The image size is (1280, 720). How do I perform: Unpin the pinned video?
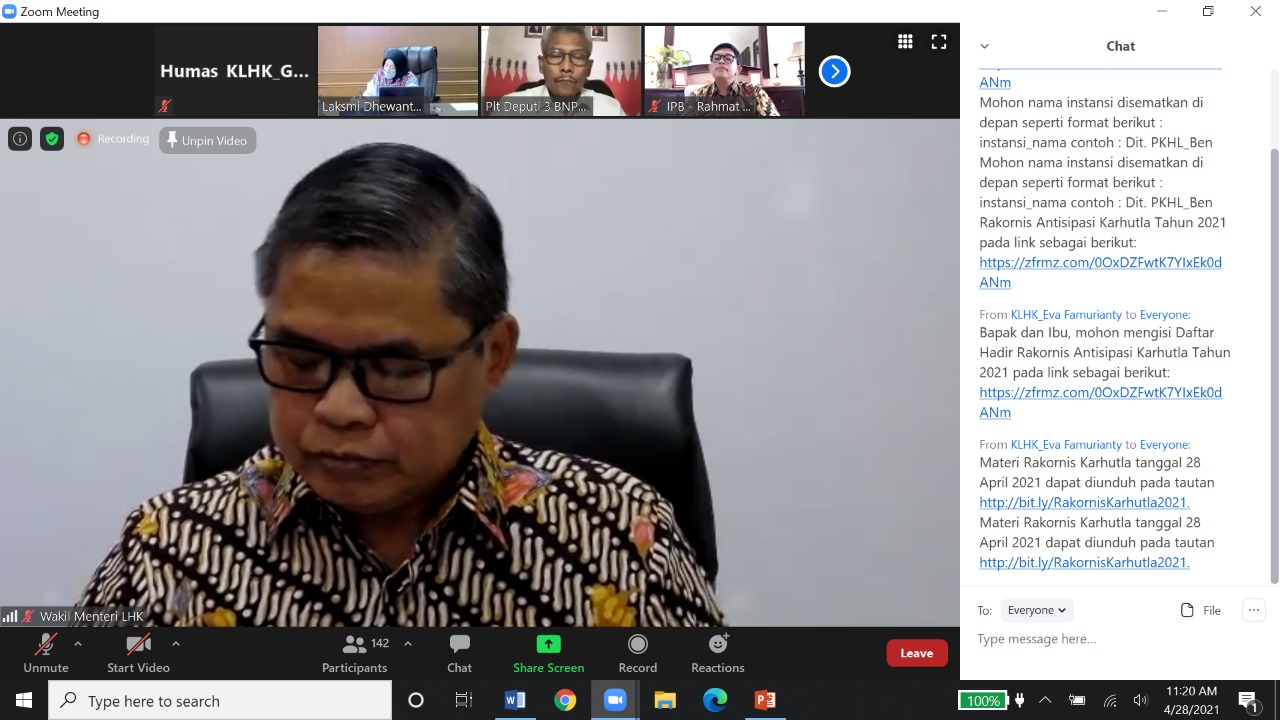207,141
